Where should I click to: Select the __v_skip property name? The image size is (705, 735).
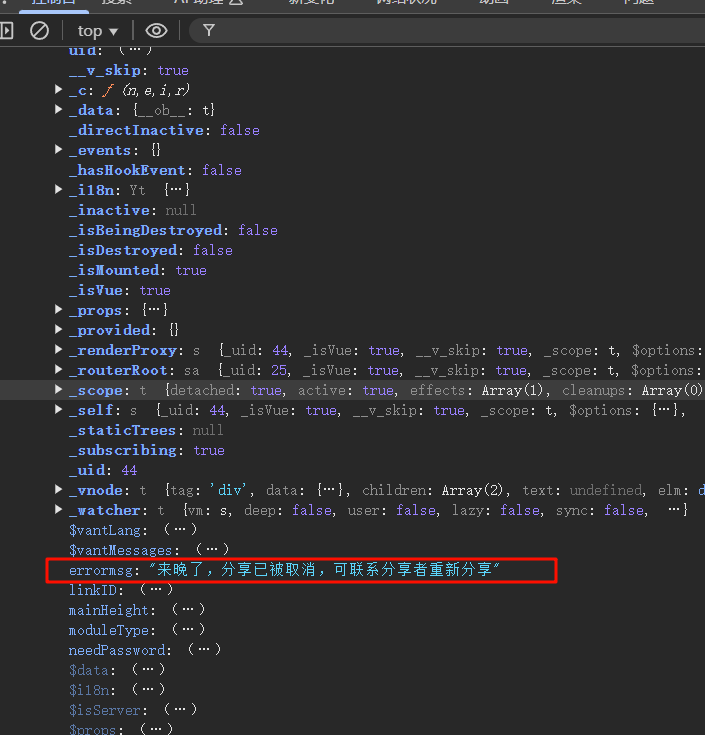pos(105,70)
